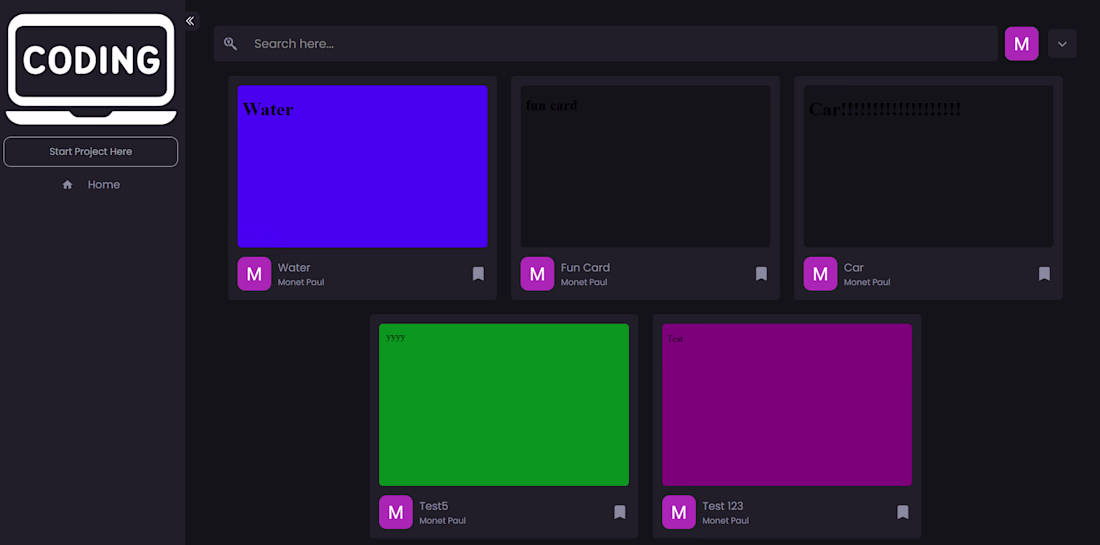This screenshot has height=545, width=1100.
Task: Open the dark fun card project preview
Action: pos(645,166)
